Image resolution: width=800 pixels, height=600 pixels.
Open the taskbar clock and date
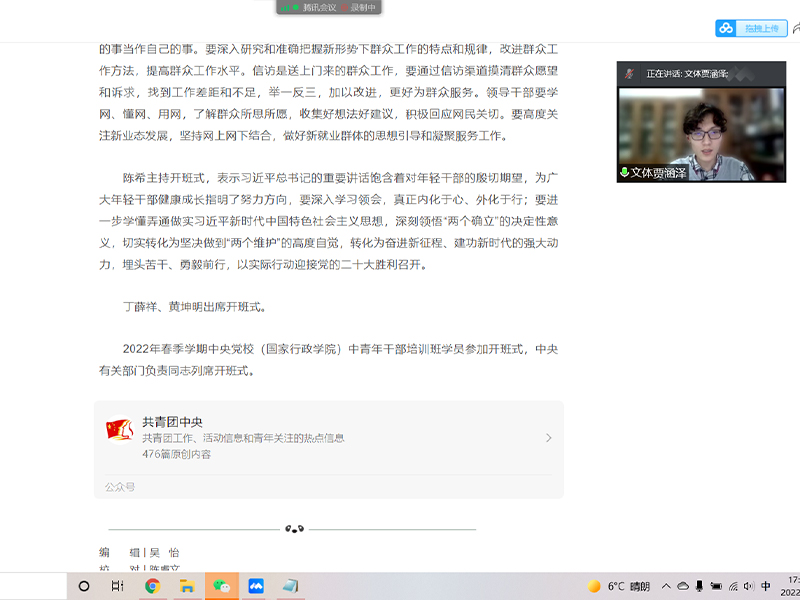coord(790,586)
